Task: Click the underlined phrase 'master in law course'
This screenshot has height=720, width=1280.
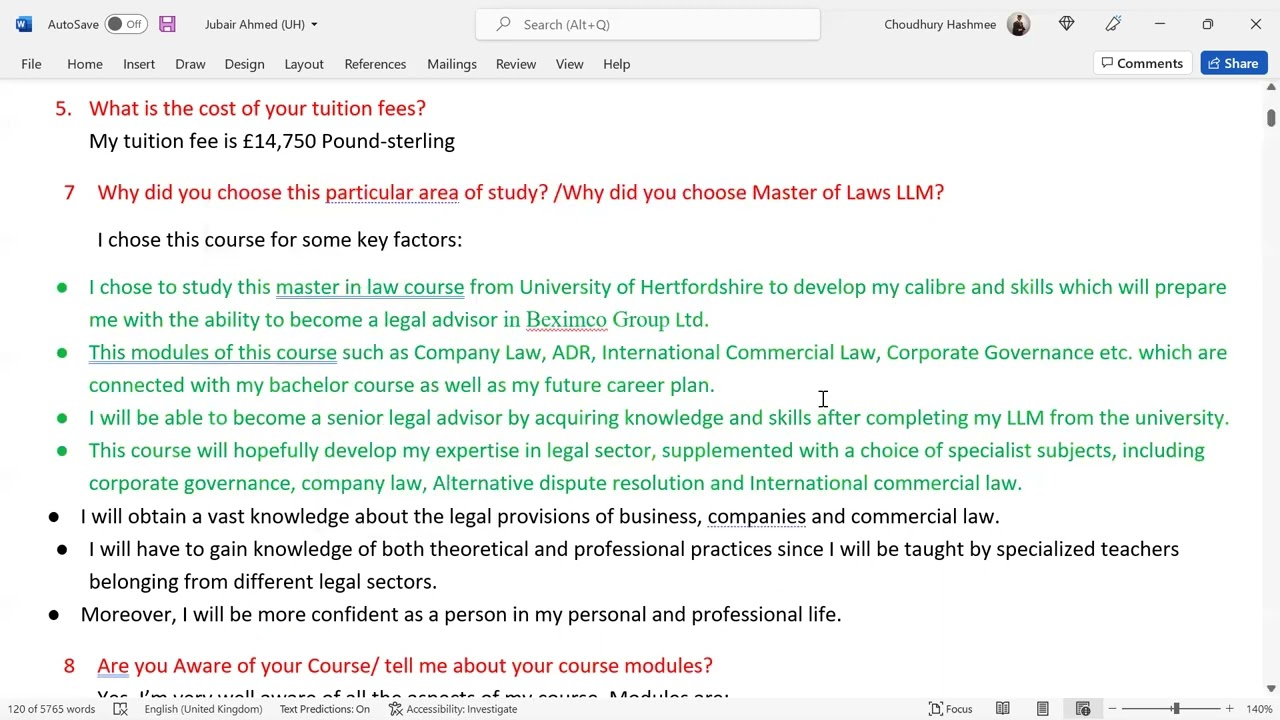Action: (x=370, y=287)
